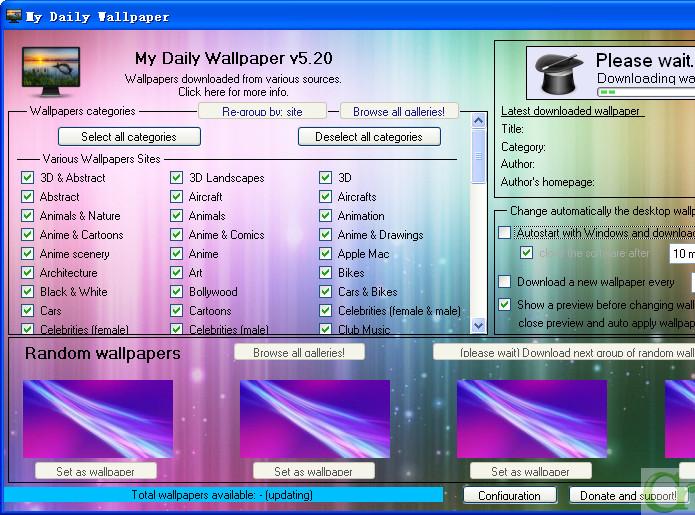Uncheck the 3D & Abstract category

pyautogui.click(x=28, y=178)
